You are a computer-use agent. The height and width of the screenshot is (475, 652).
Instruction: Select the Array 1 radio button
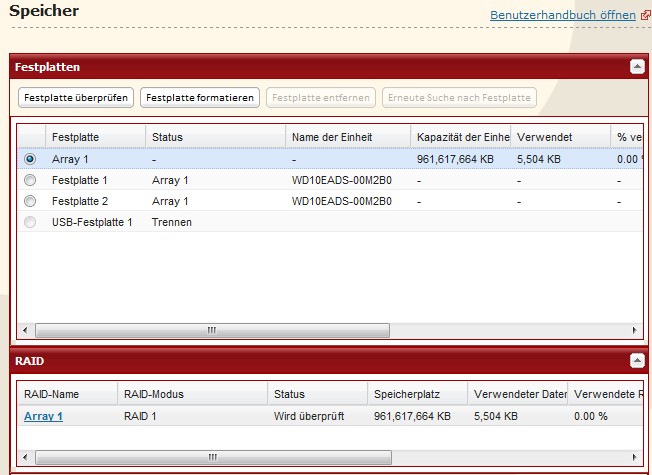[x=30, y=159]
